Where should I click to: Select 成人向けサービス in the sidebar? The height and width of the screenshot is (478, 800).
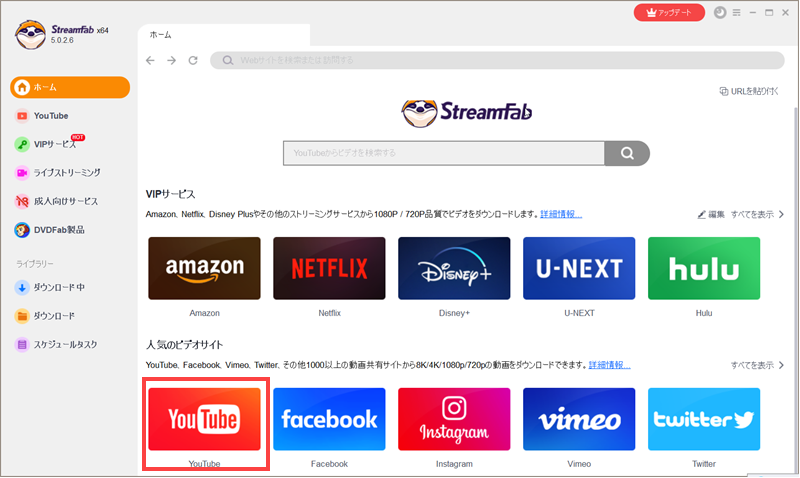click(56, 202)
